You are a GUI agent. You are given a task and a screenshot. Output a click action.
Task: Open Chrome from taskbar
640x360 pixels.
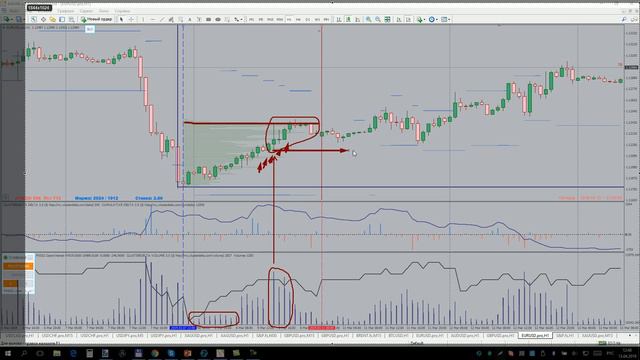[x=155, y=353]
